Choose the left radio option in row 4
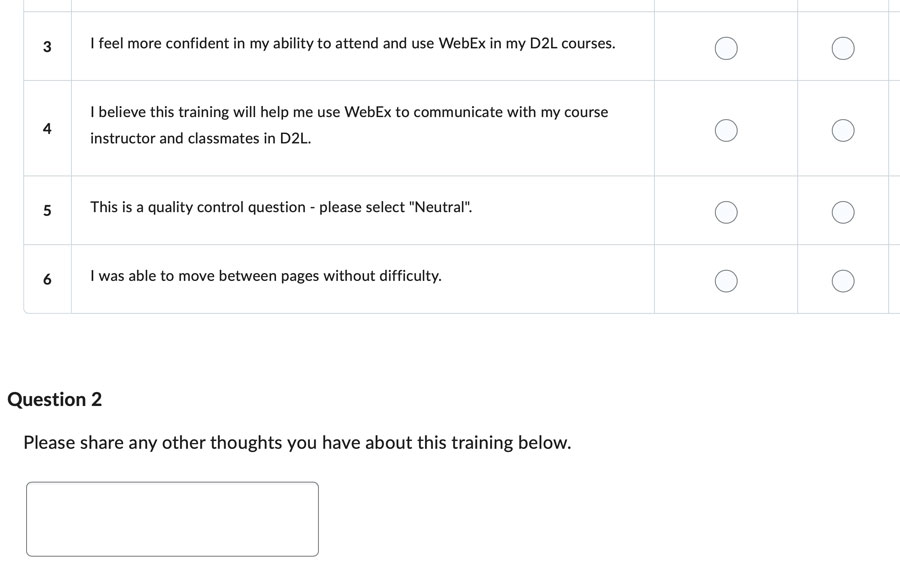This screenshot has width=900, height=563. pos(726,130)
